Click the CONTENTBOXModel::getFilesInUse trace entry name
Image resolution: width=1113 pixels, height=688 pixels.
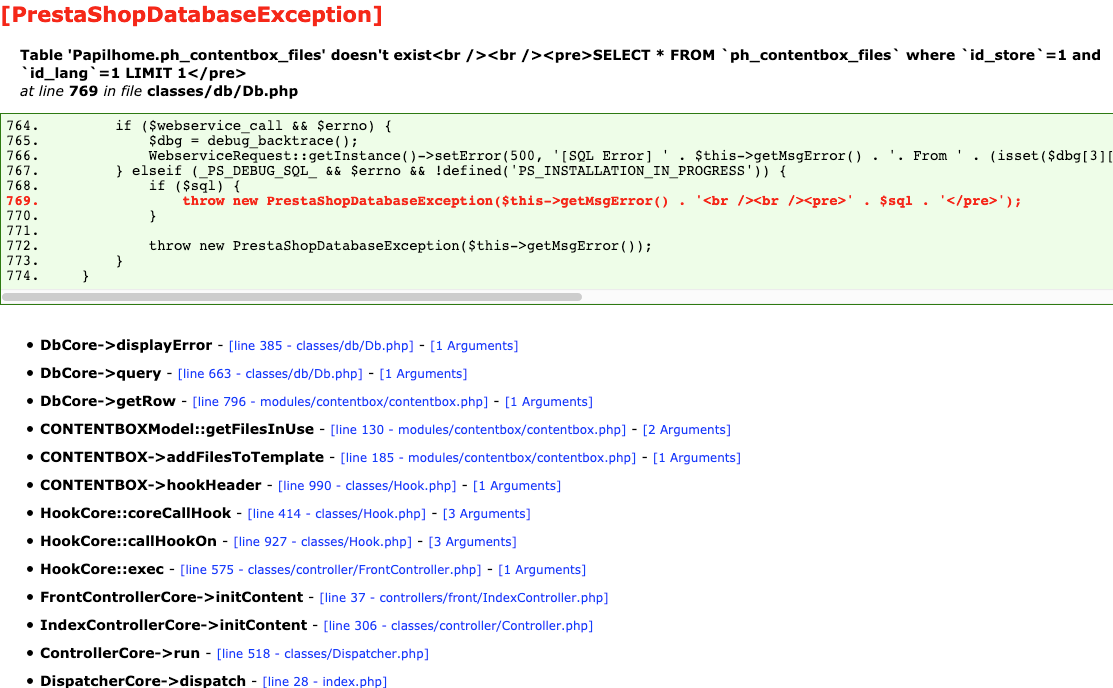coord(177,429)
